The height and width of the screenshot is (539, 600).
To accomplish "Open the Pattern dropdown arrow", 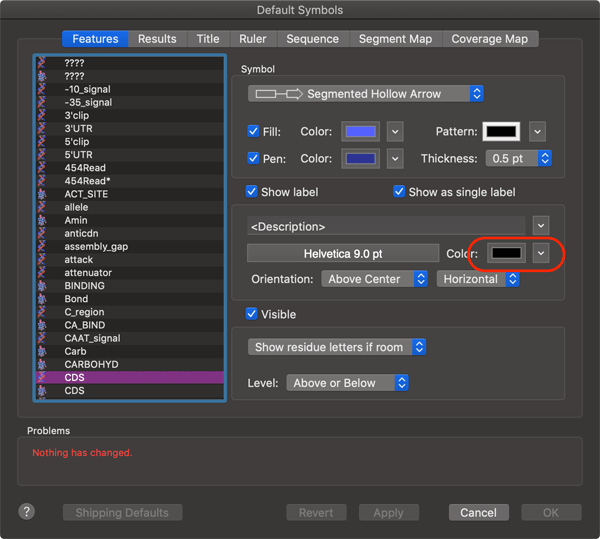I will click(x=537, y=132).
